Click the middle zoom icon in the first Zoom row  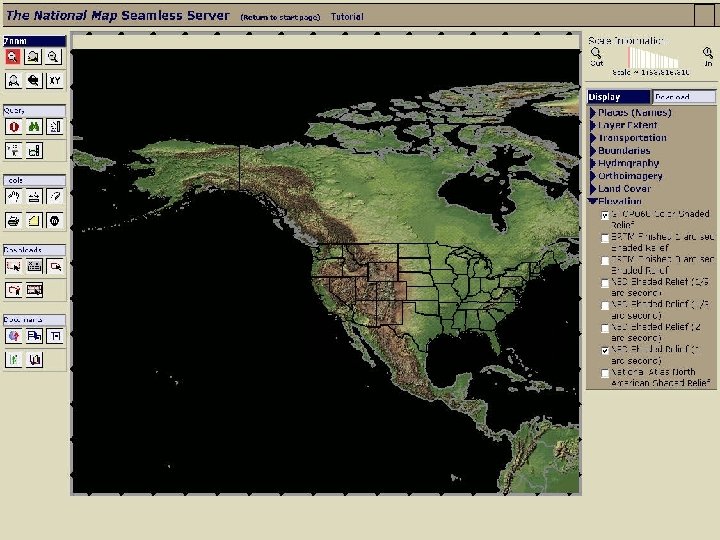pos(33,57)
